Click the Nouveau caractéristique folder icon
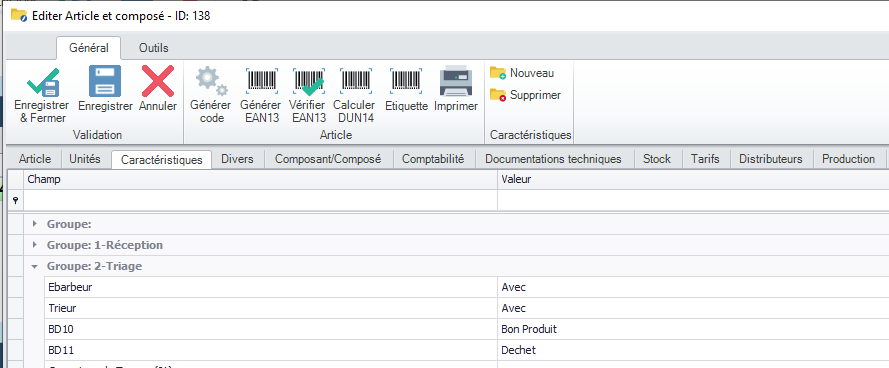 click(498, 73)
